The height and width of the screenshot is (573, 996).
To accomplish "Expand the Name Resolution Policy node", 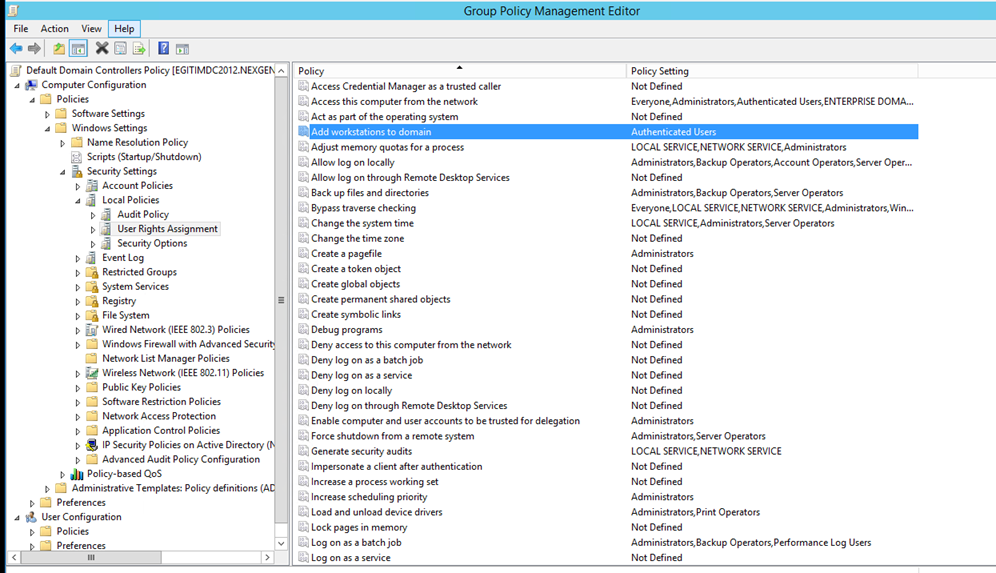I will pyautogui.click(x=62, y=144).
